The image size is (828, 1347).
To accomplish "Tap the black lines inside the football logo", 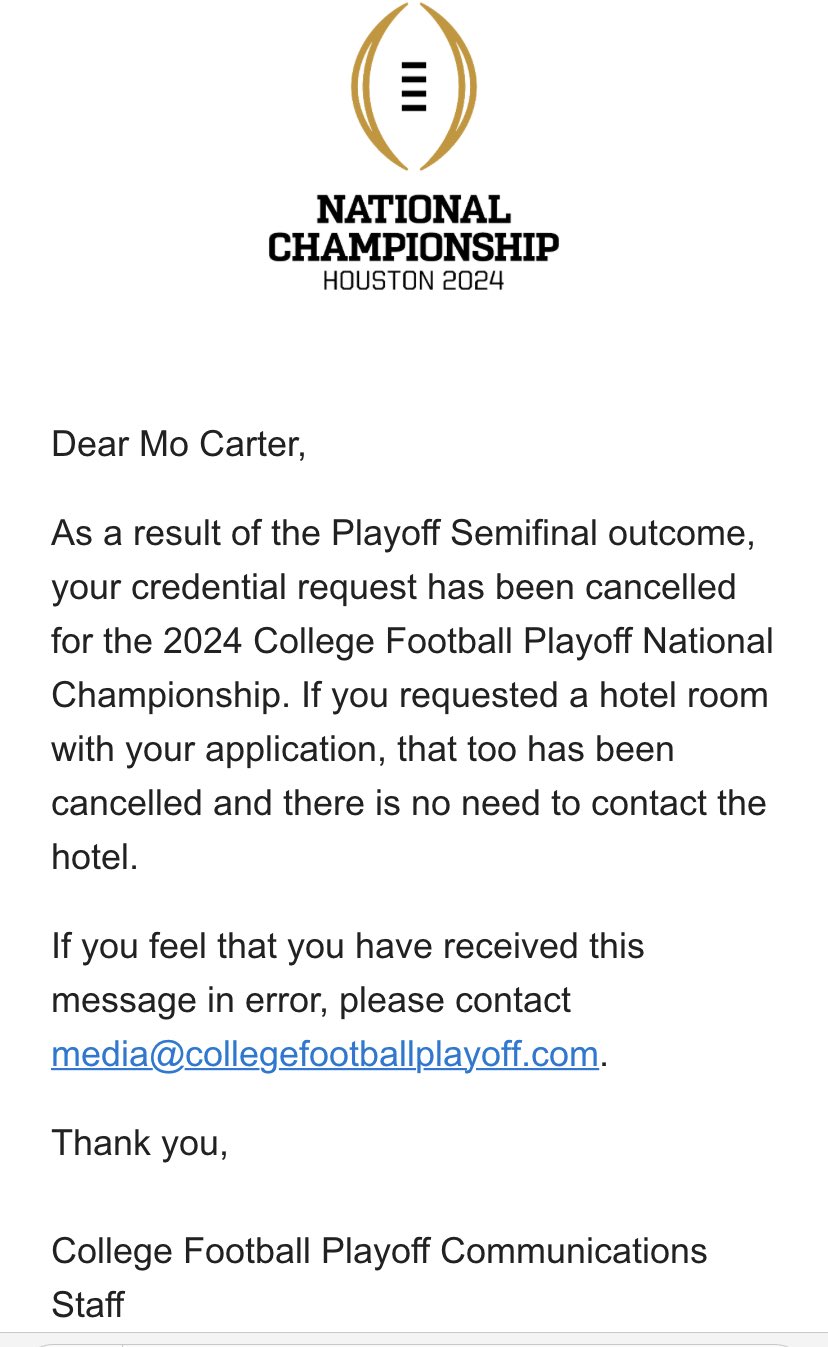I will coord(413,85).
